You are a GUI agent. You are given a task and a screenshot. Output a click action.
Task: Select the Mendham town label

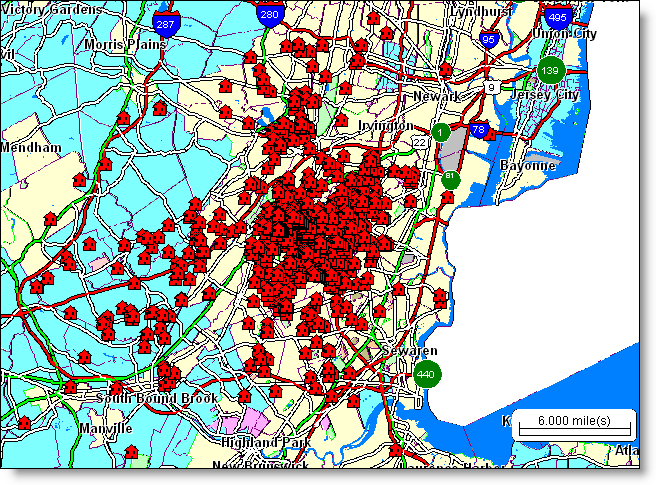32,147
